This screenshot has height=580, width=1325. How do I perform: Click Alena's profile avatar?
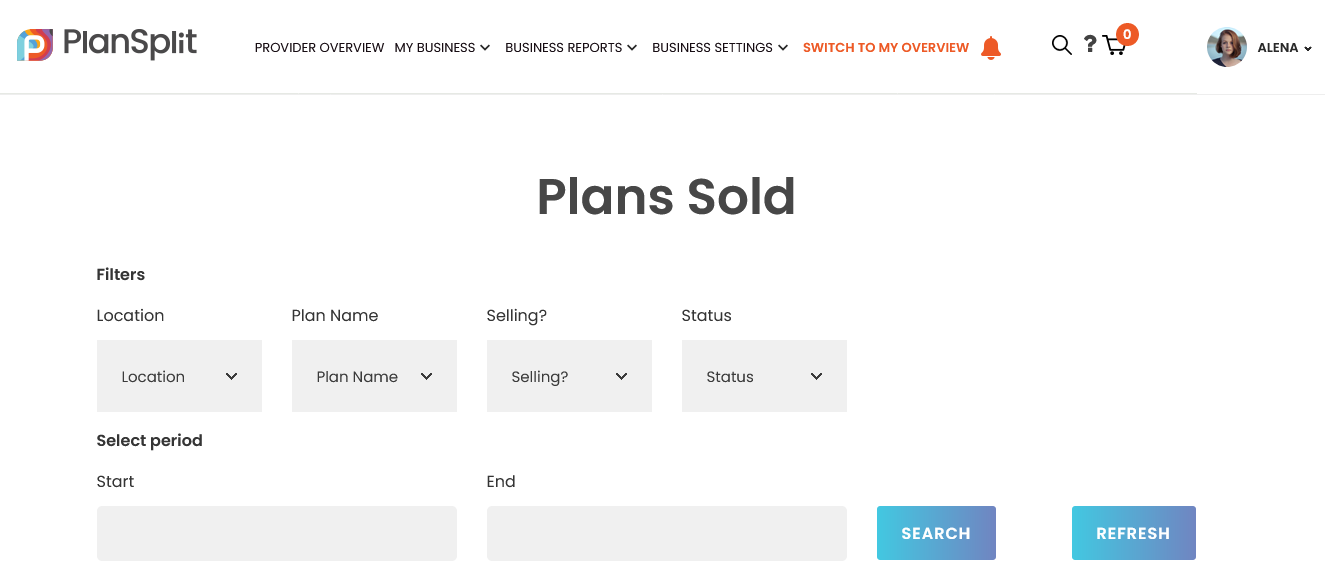coord(1226,47)
